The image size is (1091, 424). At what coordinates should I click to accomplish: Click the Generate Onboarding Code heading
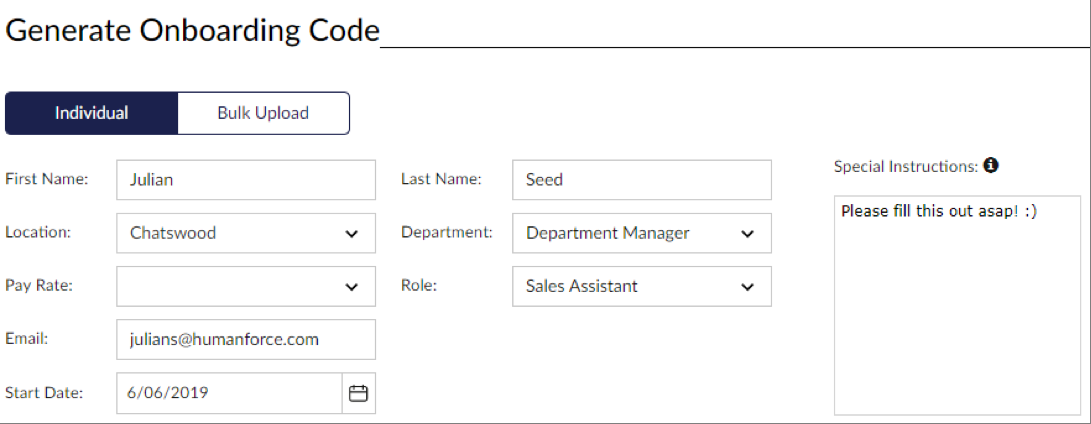click(192, 31)
